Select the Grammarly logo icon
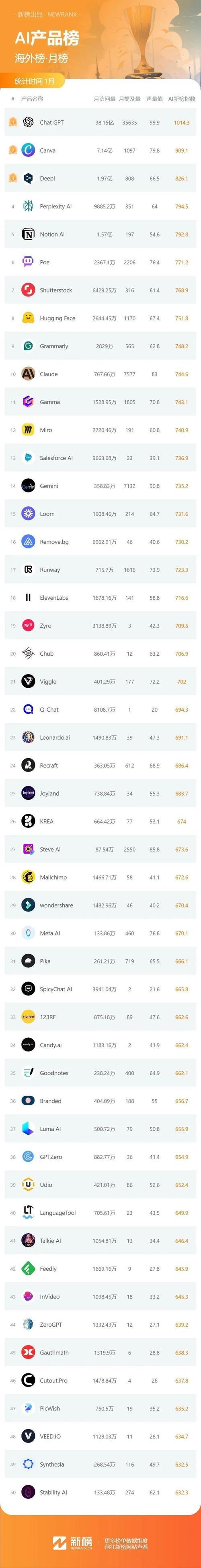 click(28, 346)
